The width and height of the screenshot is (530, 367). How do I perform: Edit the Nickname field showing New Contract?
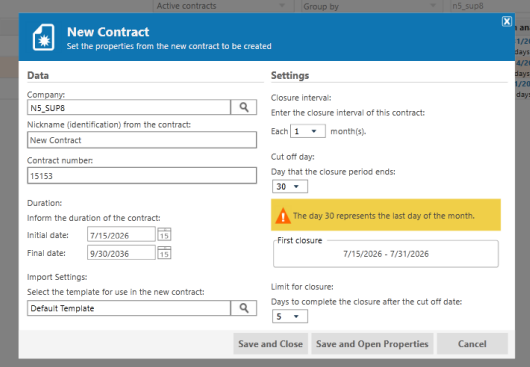142,140
